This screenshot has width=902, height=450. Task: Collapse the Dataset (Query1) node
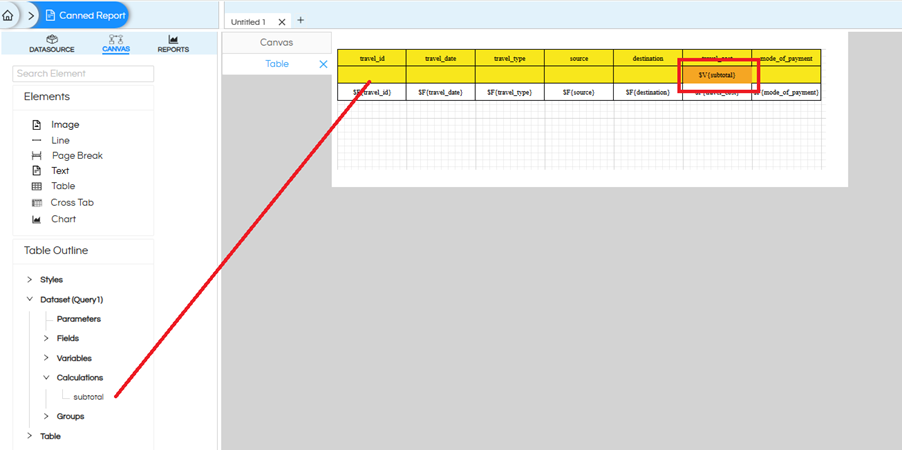30,299
